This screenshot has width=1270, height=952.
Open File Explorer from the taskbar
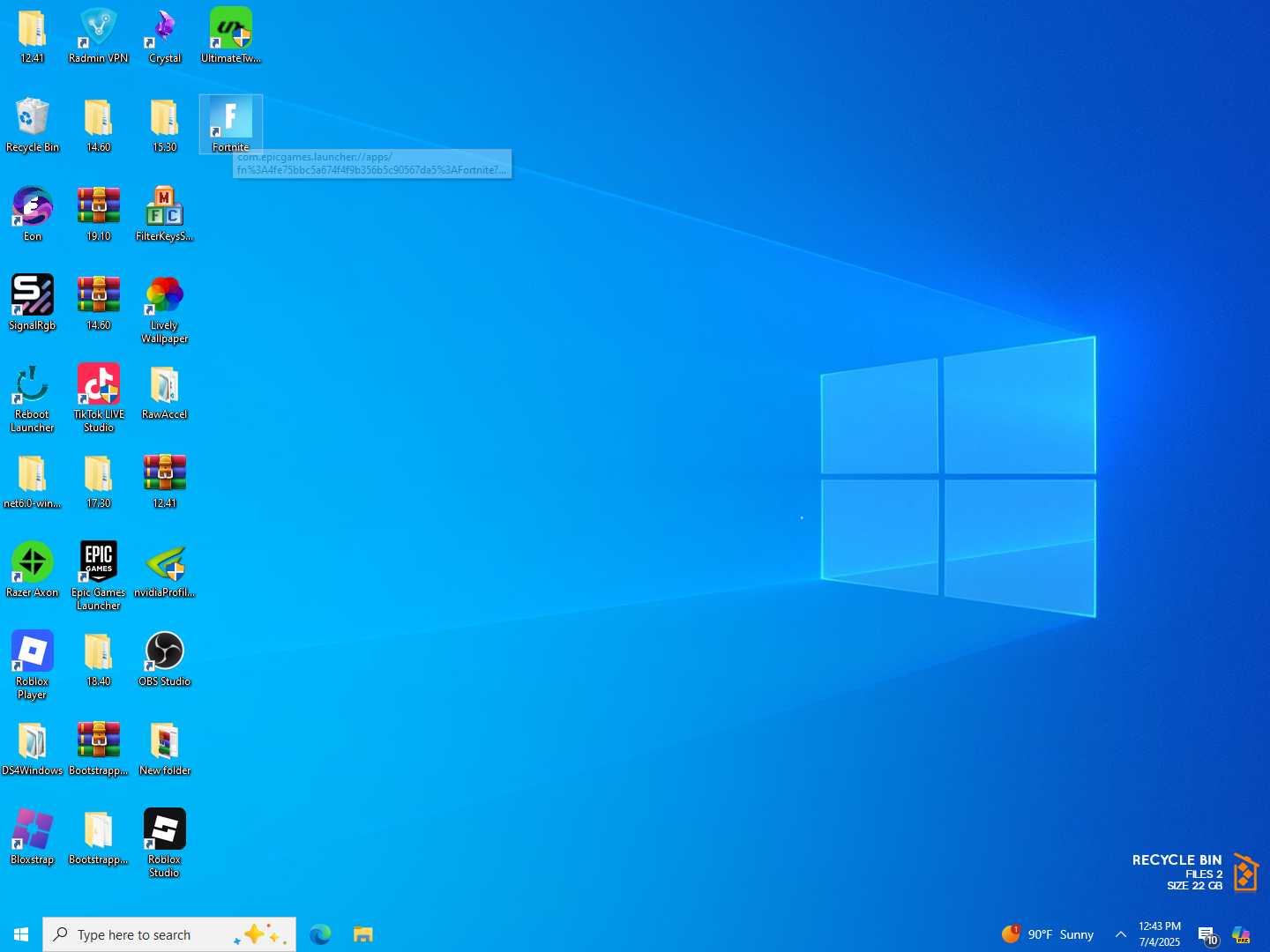(363, 934)
